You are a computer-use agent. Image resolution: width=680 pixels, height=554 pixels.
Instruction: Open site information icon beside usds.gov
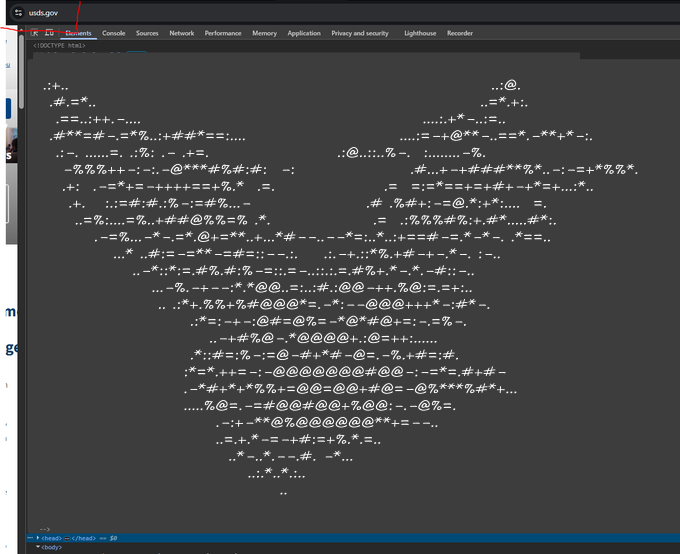point(18,13)
